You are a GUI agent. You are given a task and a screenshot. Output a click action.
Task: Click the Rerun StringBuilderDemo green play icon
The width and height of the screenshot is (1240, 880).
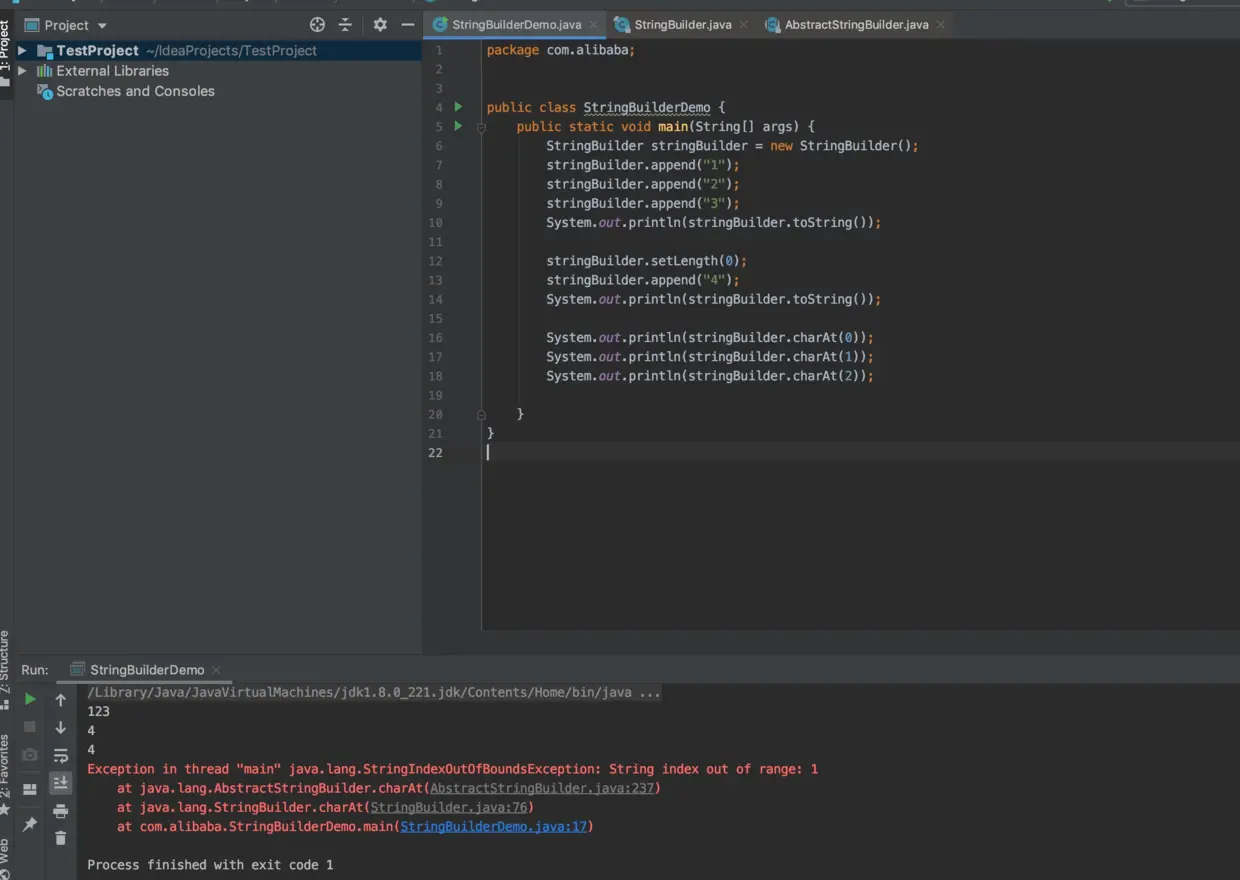[x=30, y=699]
